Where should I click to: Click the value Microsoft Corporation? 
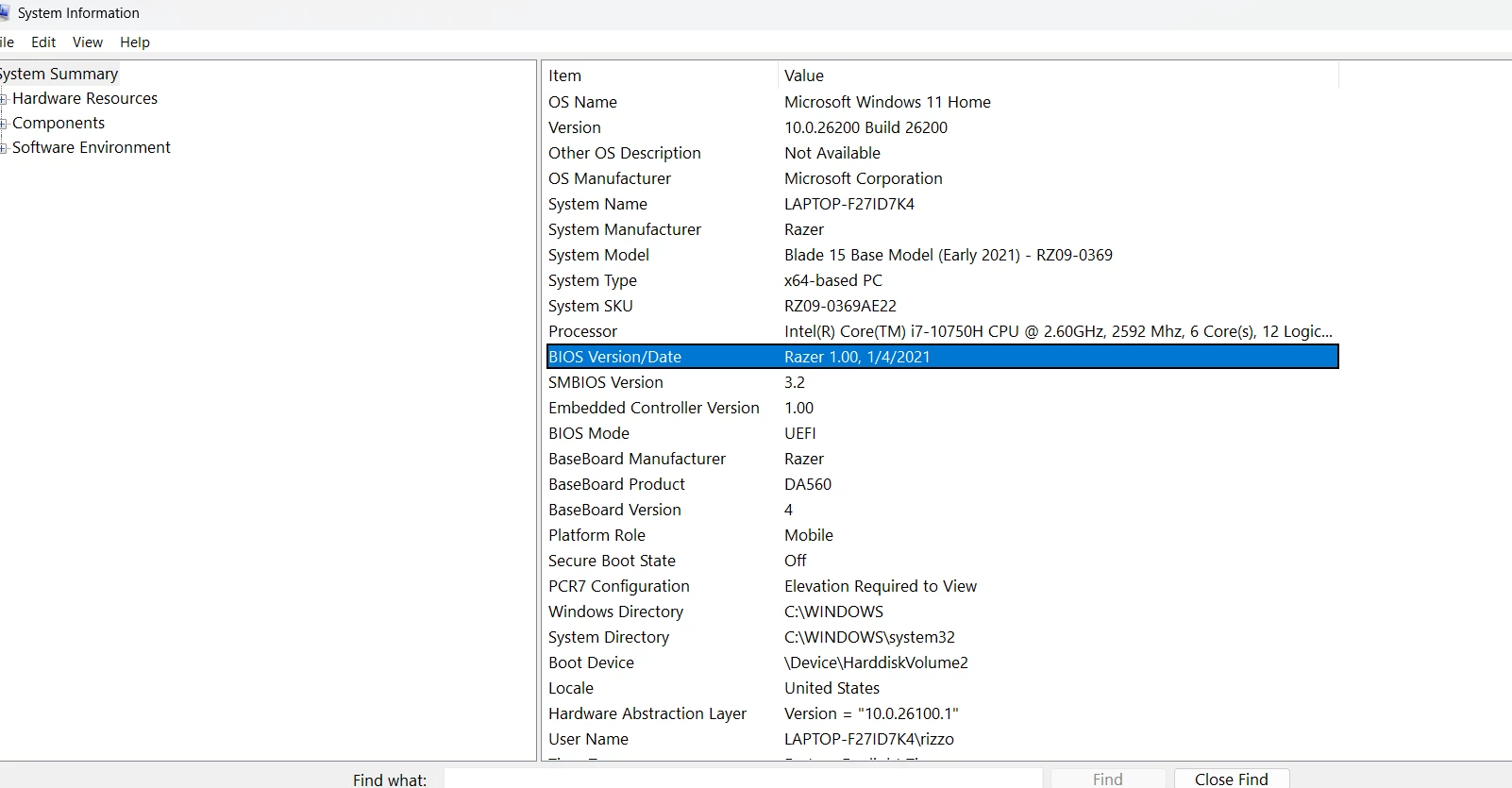tap(863, 178)
